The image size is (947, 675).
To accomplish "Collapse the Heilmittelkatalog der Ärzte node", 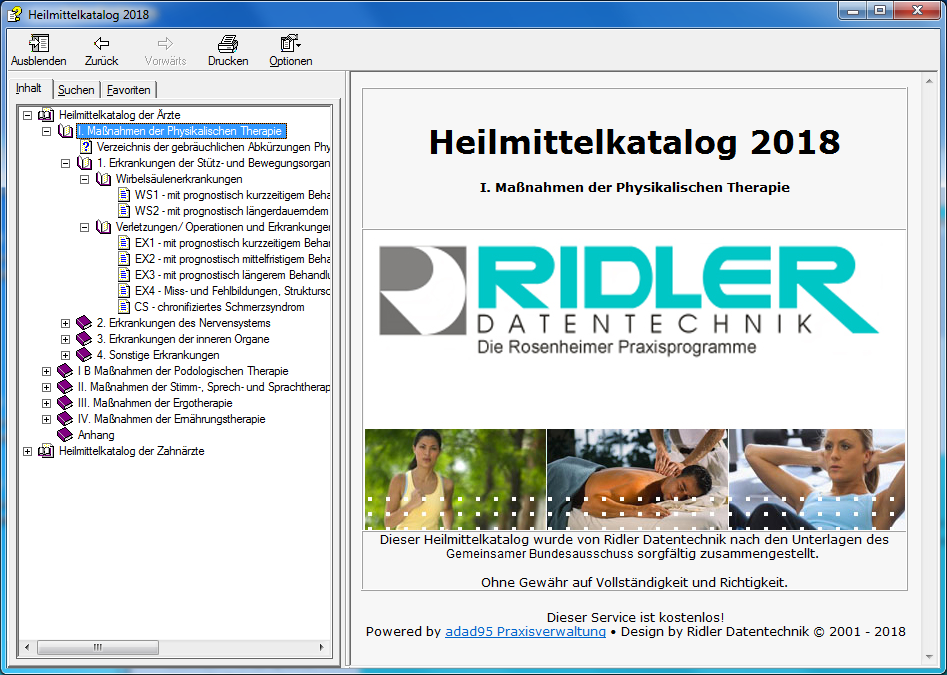I will pos(27,115).
